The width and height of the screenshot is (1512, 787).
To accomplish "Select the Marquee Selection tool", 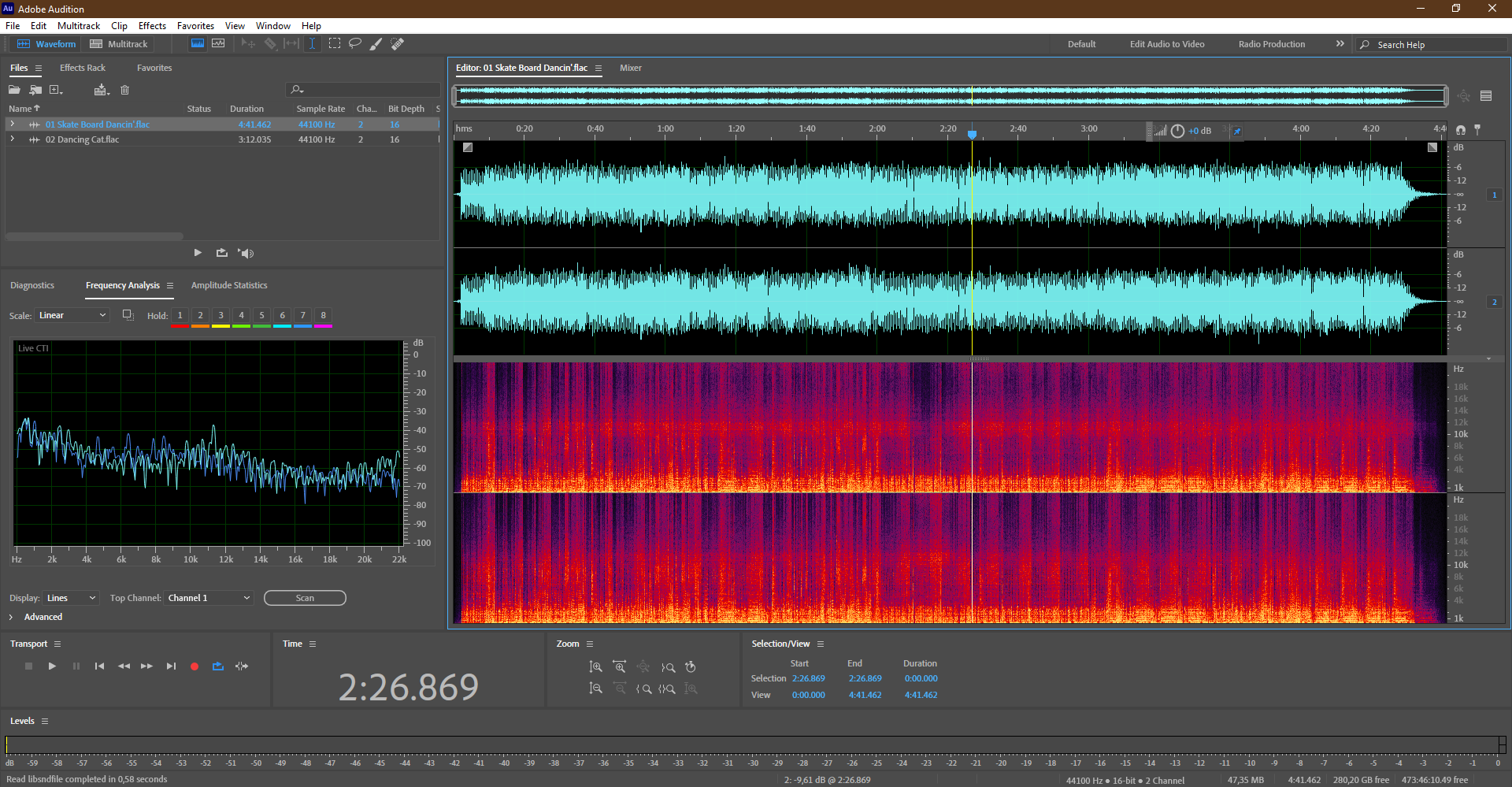I will [335, 44].
